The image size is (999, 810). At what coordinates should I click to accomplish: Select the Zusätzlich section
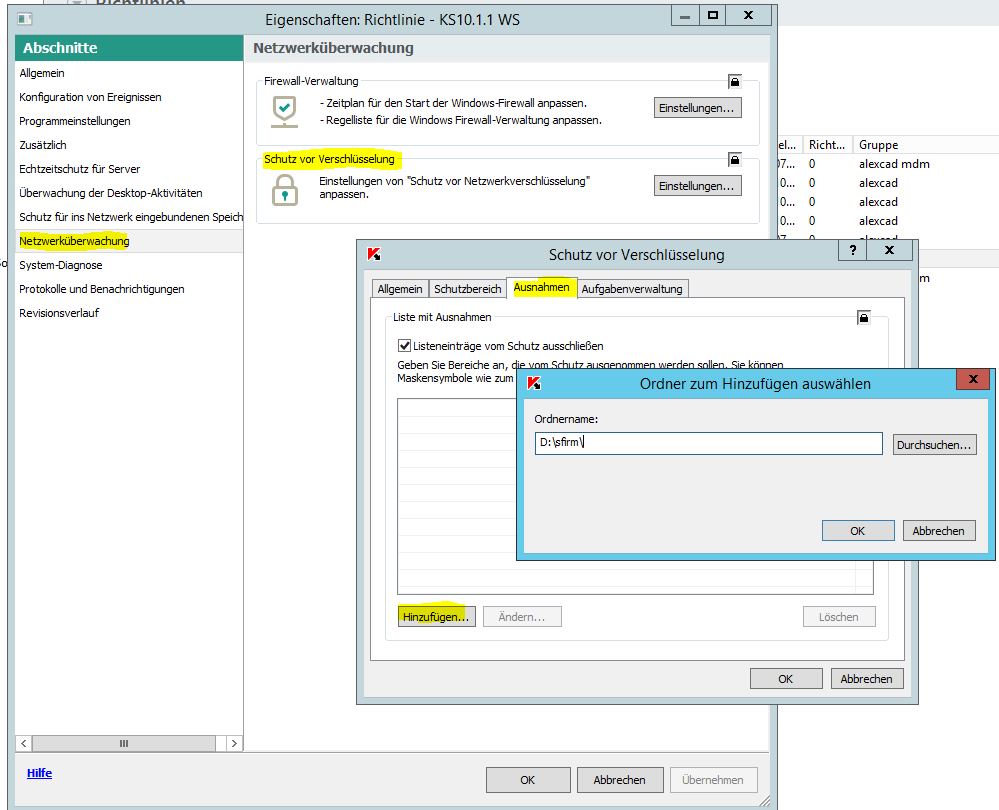[x=129, y=145]
